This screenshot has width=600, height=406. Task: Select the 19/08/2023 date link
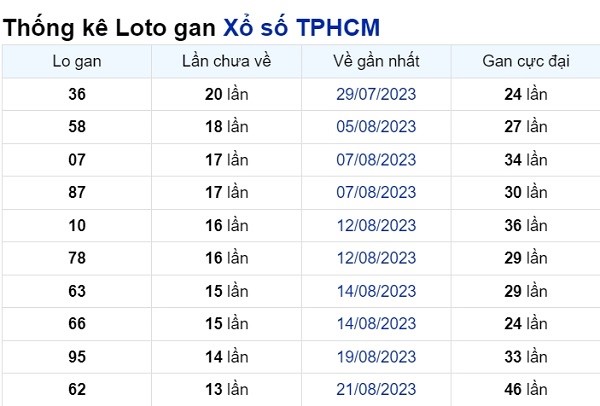tap(375, 356)
